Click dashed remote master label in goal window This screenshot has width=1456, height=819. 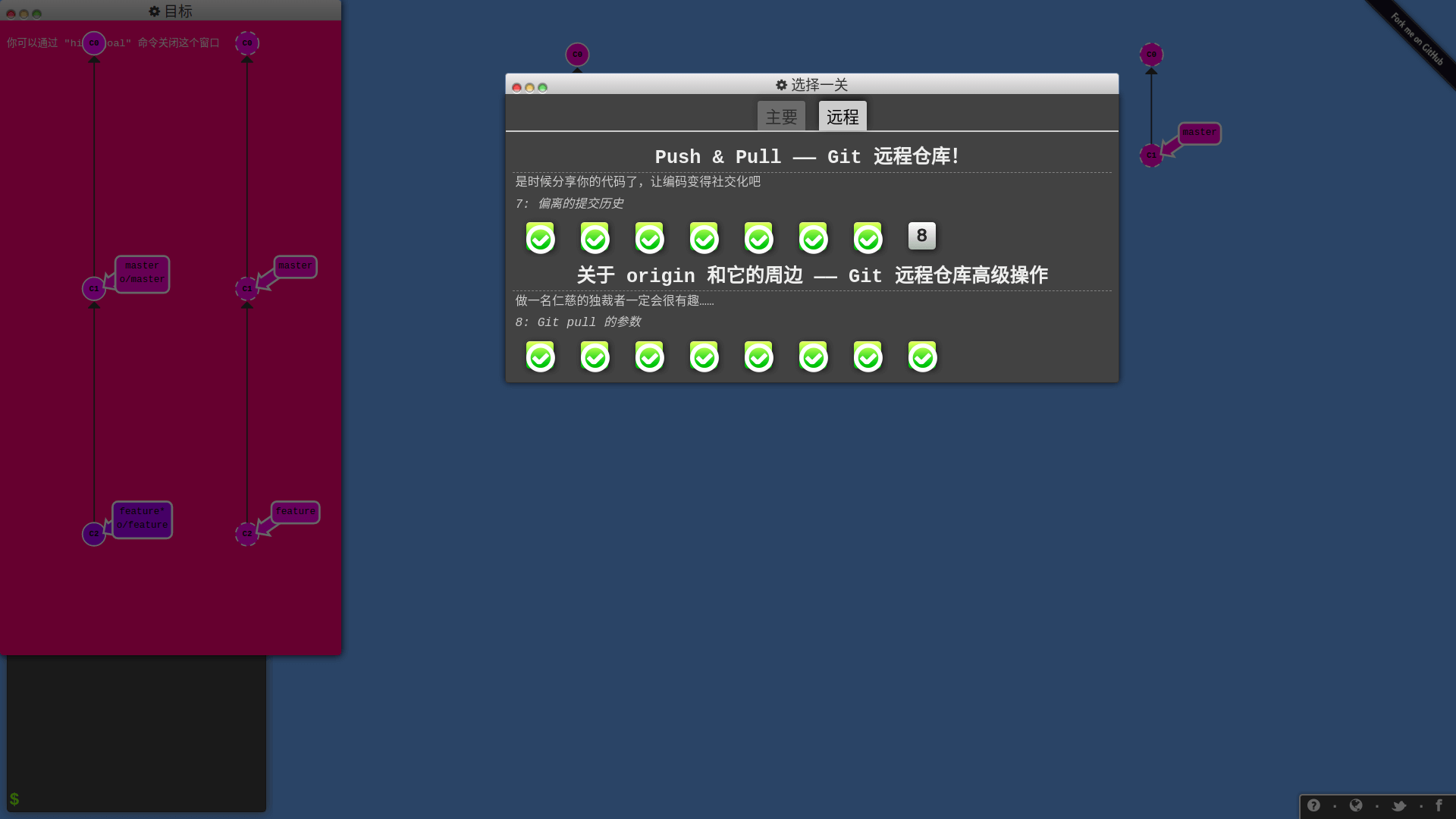tap(295, 266)
